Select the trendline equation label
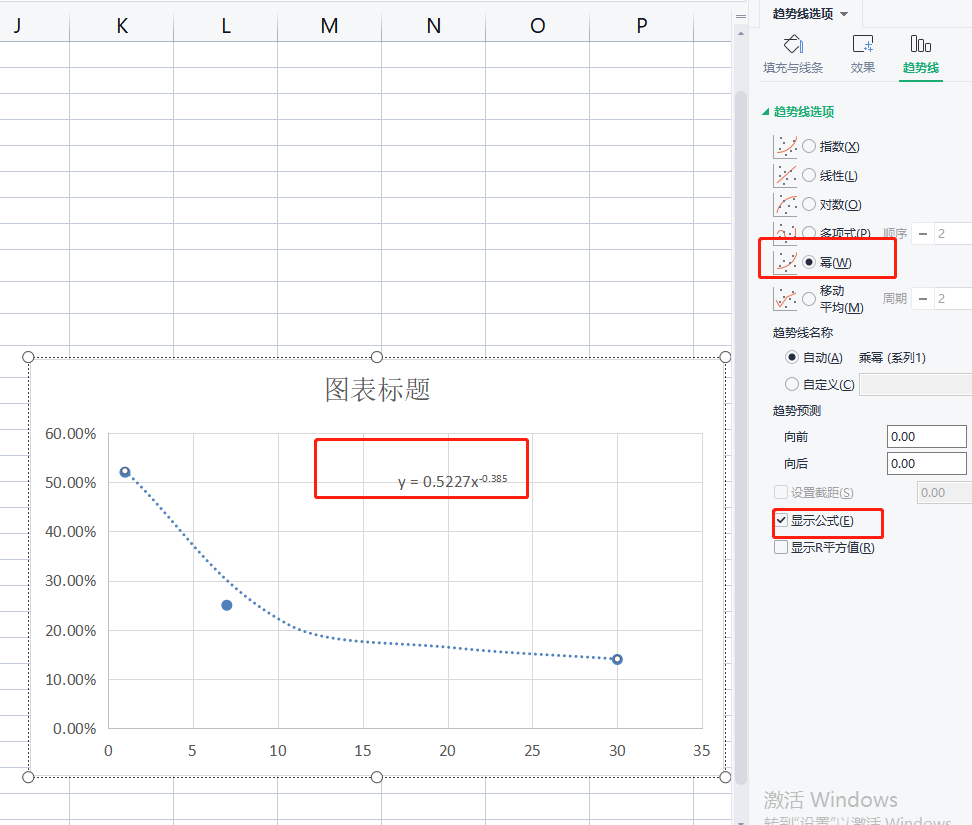Viewport: 972px width, 825px height. pyautogui.click(x=453, y=481)
